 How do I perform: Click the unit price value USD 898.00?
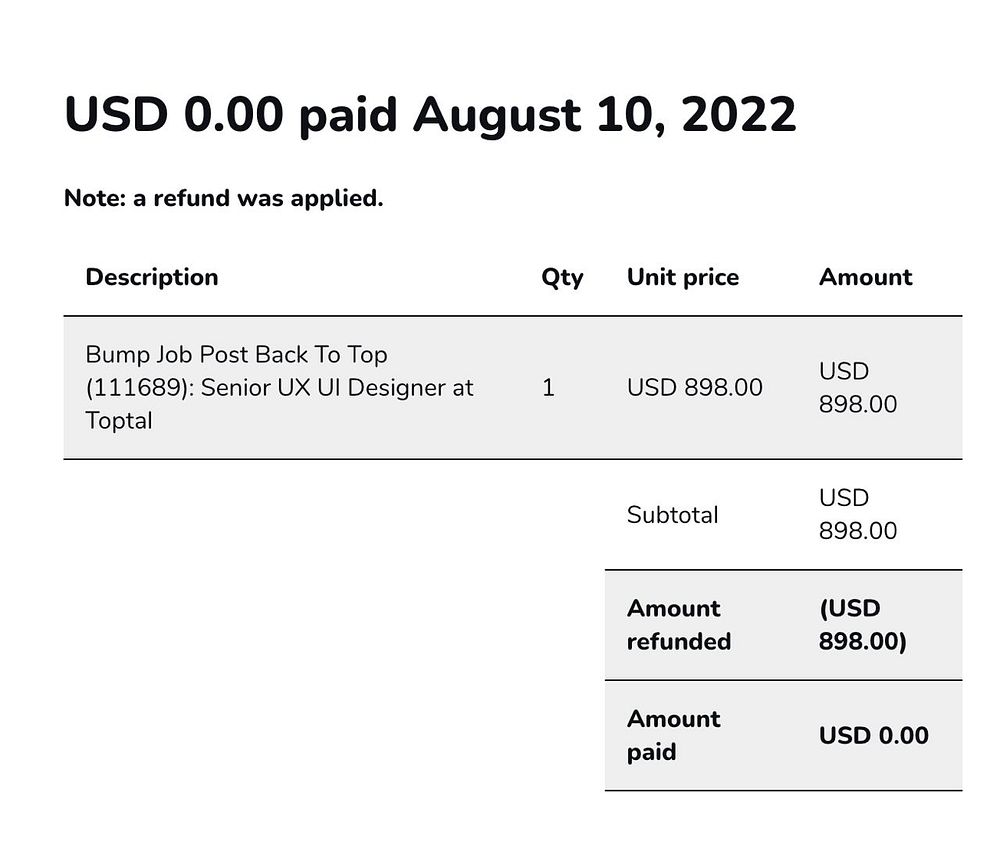click(x=694, y=387)
